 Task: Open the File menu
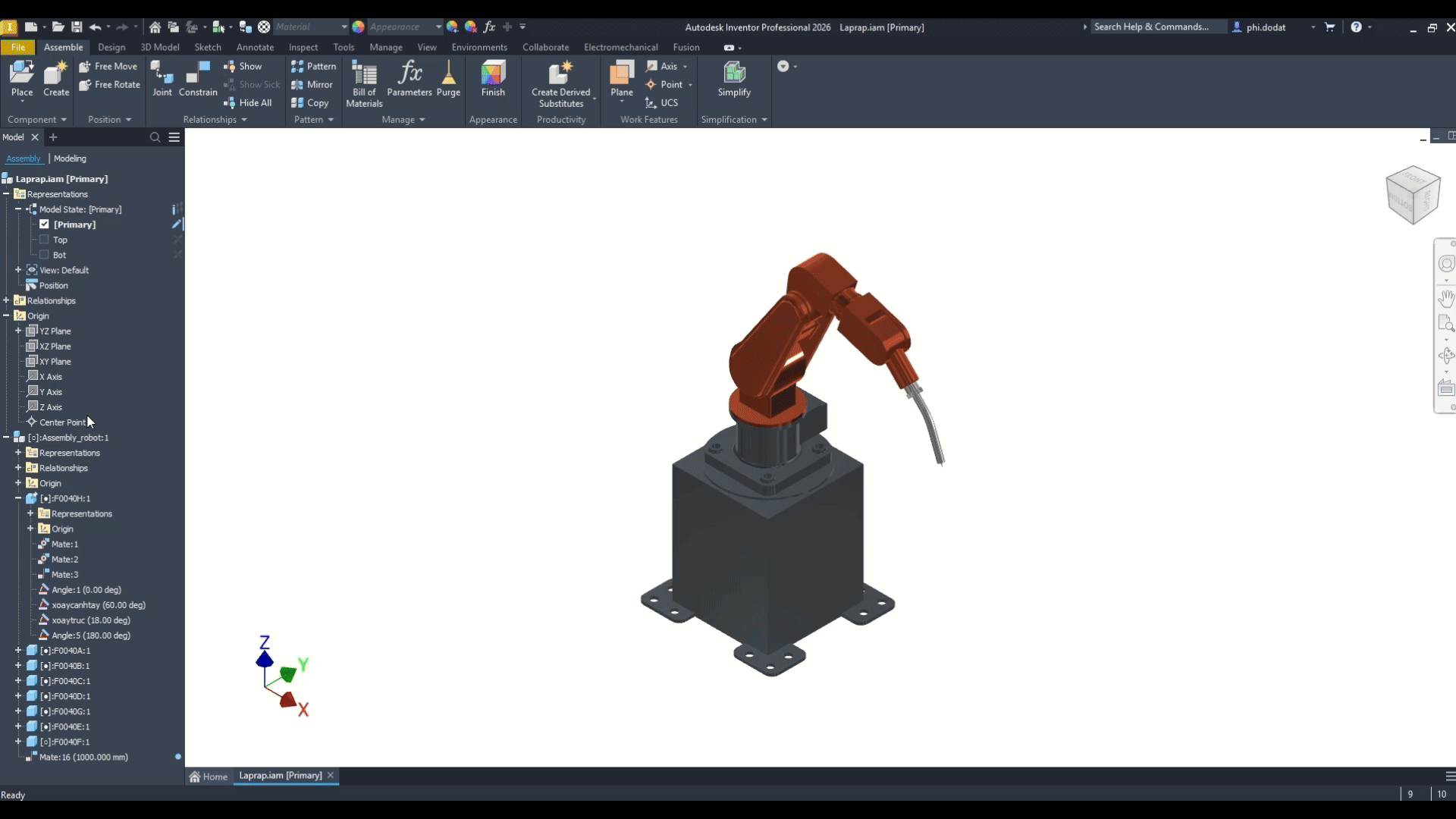coord(18,47)
